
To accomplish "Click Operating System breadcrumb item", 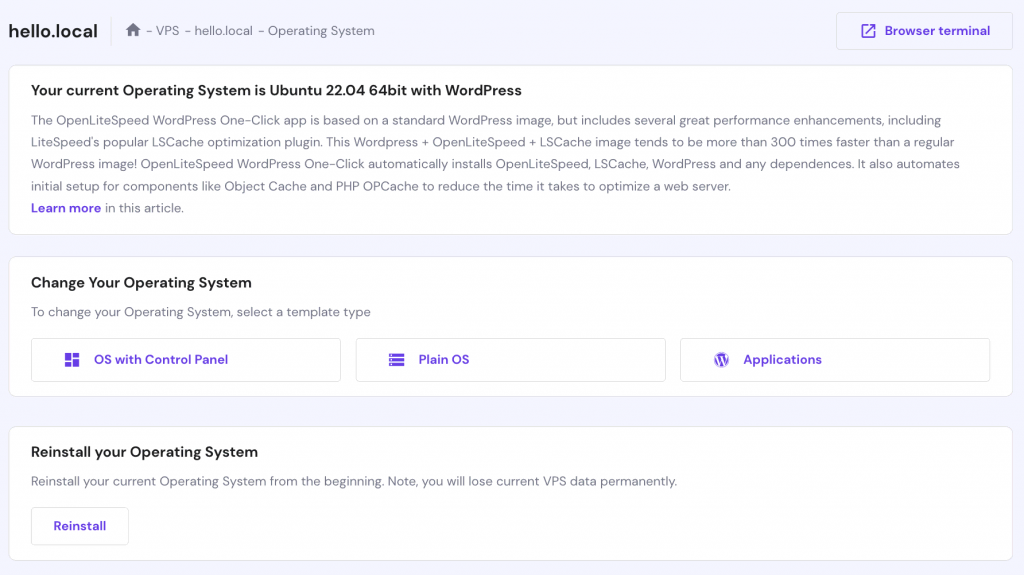I will (321, 31).
